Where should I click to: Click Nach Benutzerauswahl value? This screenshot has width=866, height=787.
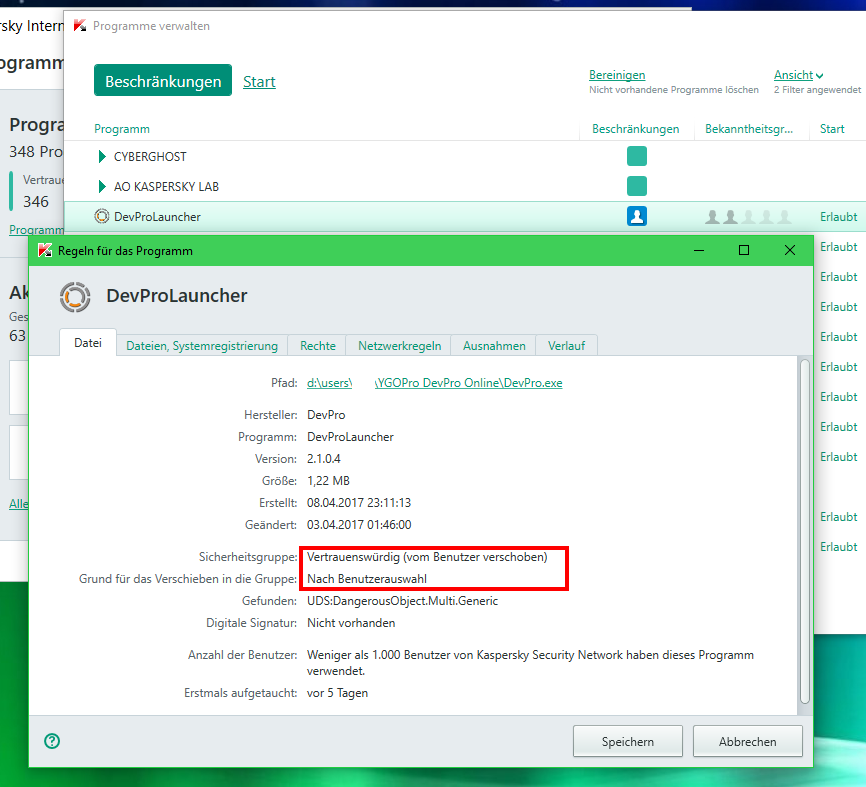tap(367, 579)
